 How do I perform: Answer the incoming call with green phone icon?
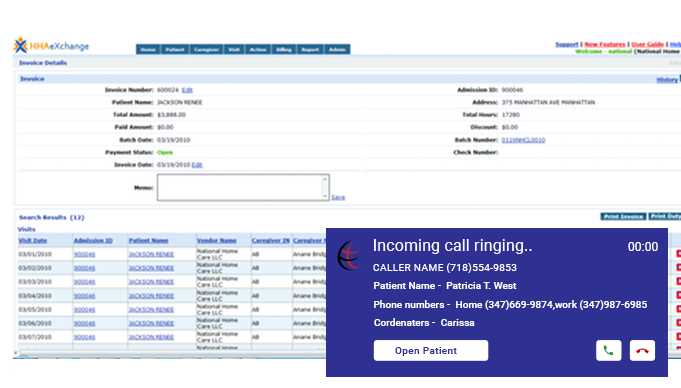pyautogui.click(x=608, y=351)
